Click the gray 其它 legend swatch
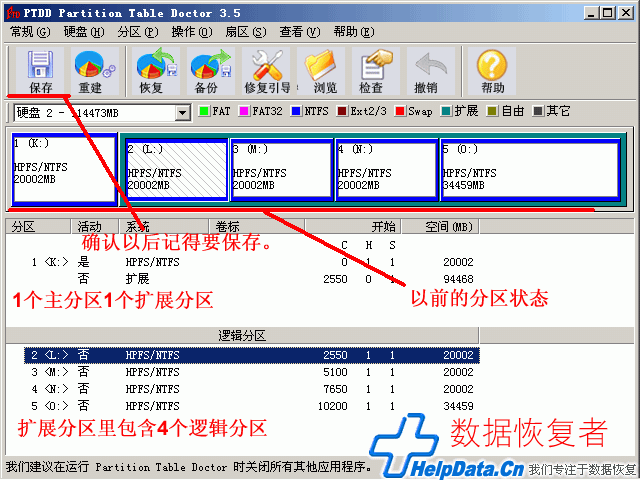 point(538,111)
